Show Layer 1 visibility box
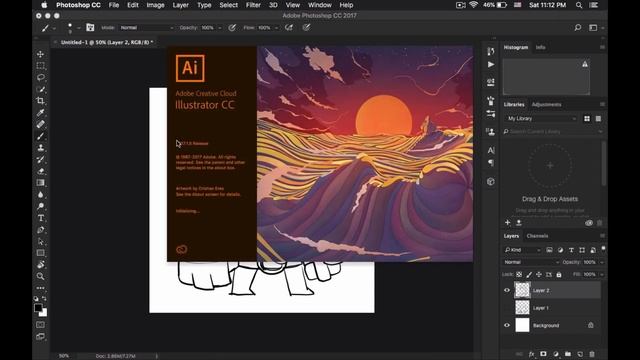640x360 pixels. (507, 308)
